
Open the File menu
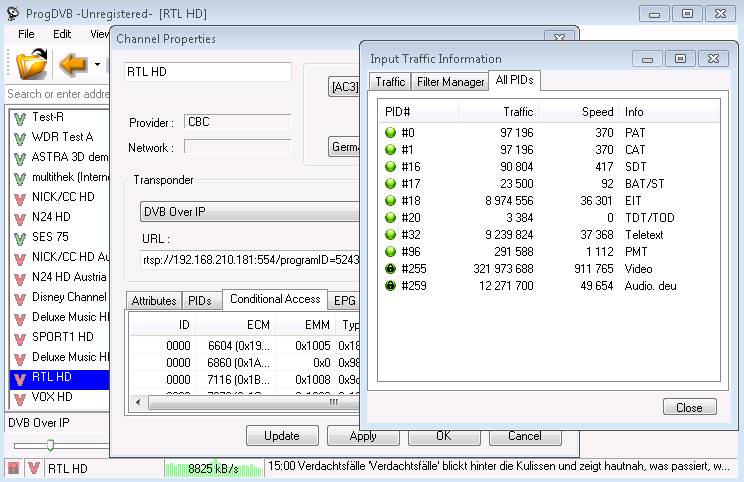tap(26, 34)
